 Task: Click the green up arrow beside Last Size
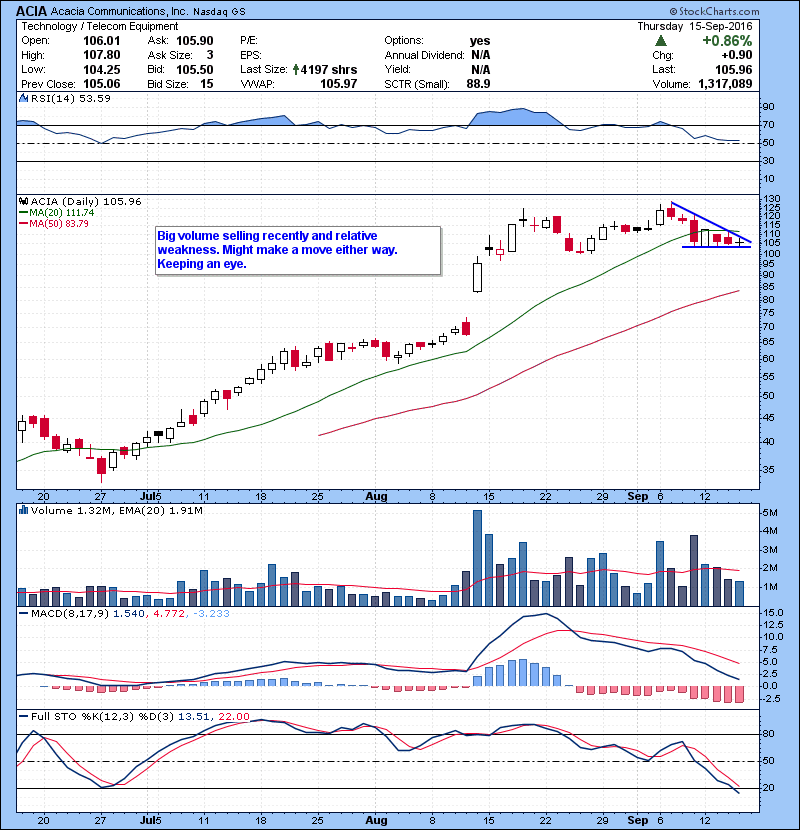[x=296, y=69]
